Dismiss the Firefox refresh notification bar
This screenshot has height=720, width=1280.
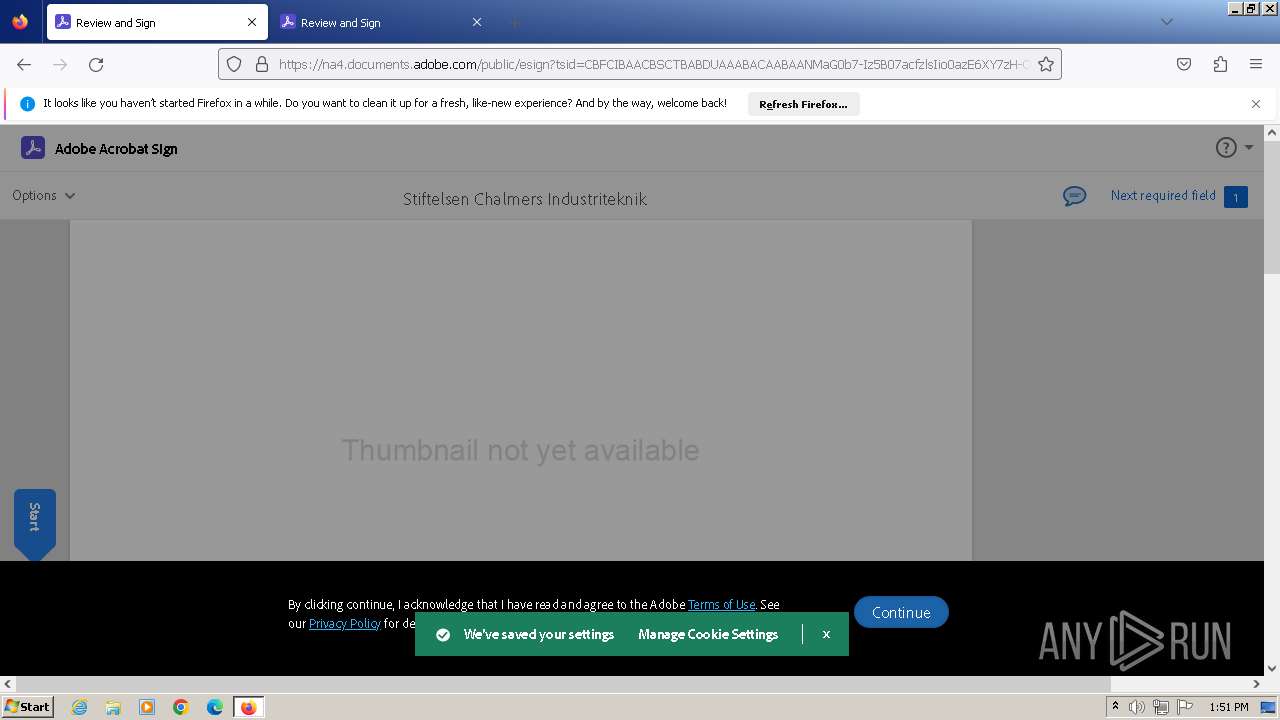pos(1256,104)
